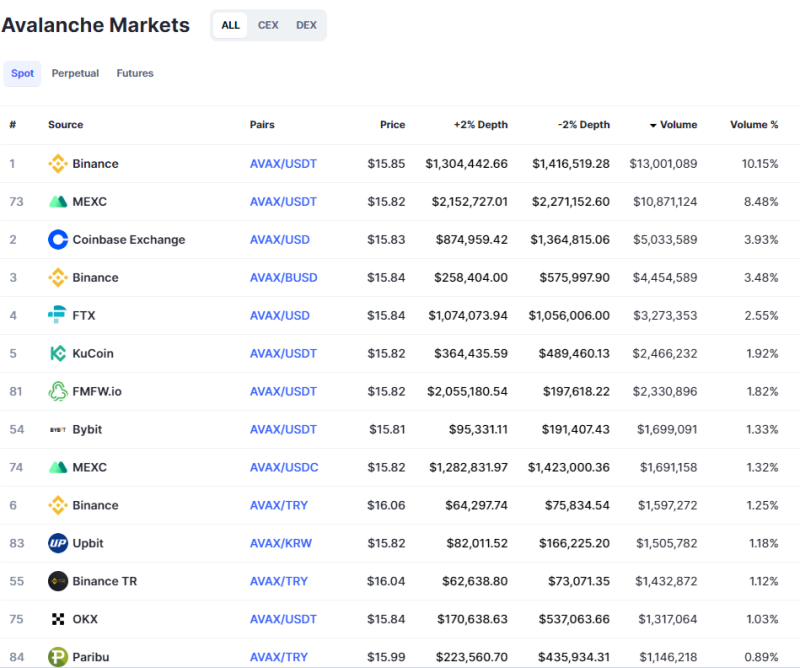Open the Perpetual tab
The width and height of the screenshot is (800, 668).
click(75, 73)
